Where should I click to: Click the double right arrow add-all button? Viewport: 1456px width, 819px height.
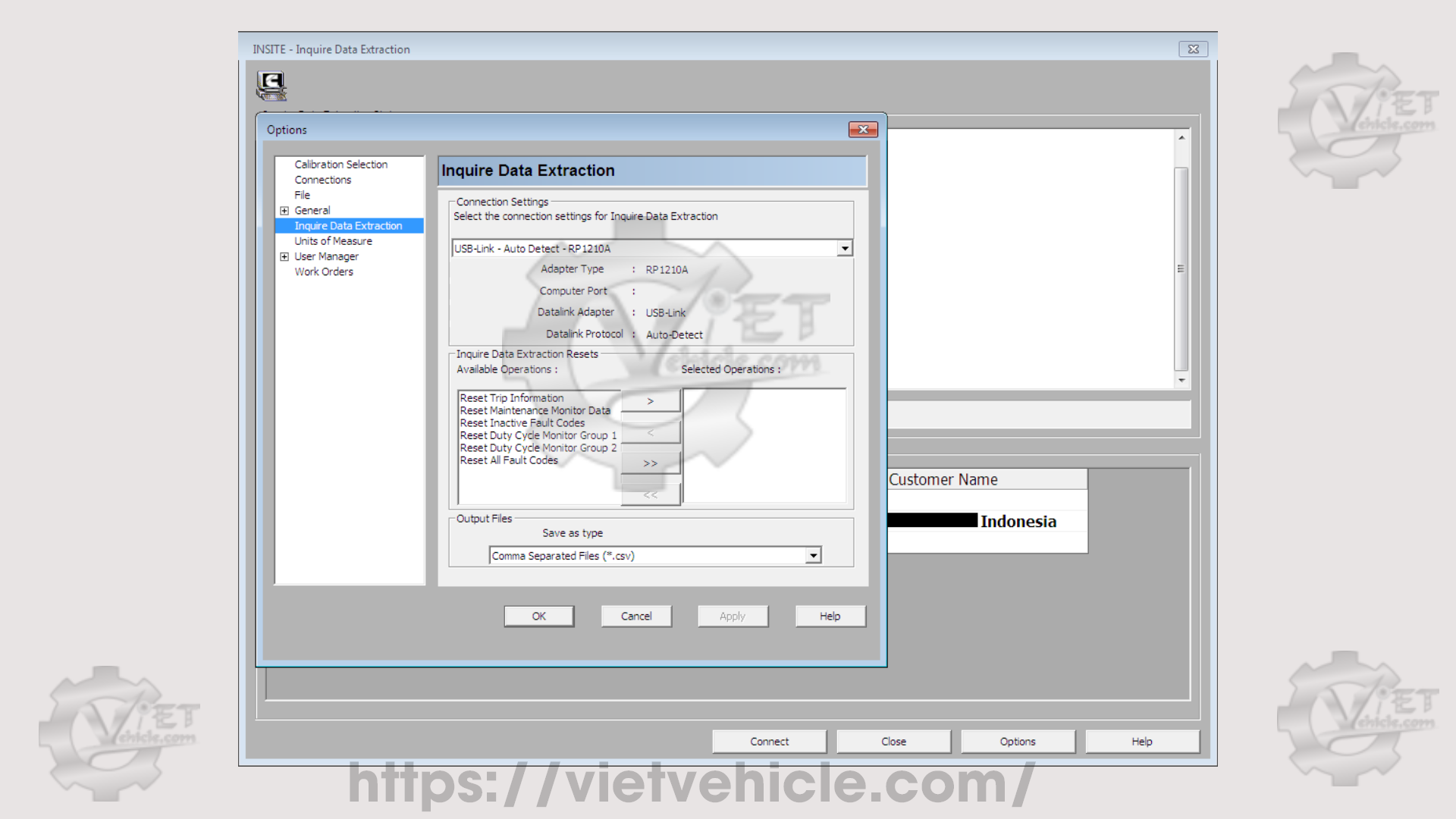(x=650, y=463)
